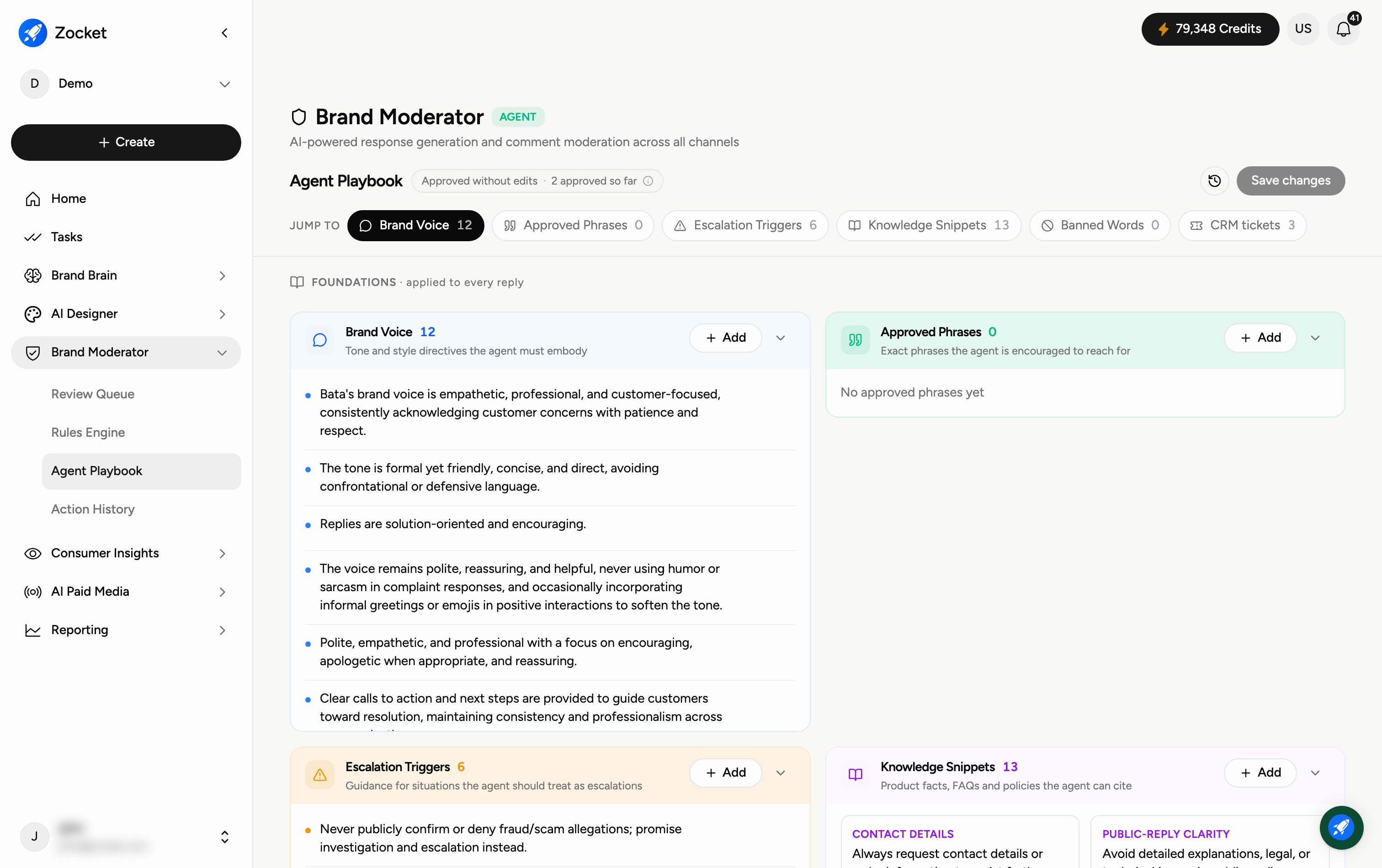The width and height of the screenshot is (1382, 868).
Task: Add an Escalation Trigger
Action: [725, 773]
